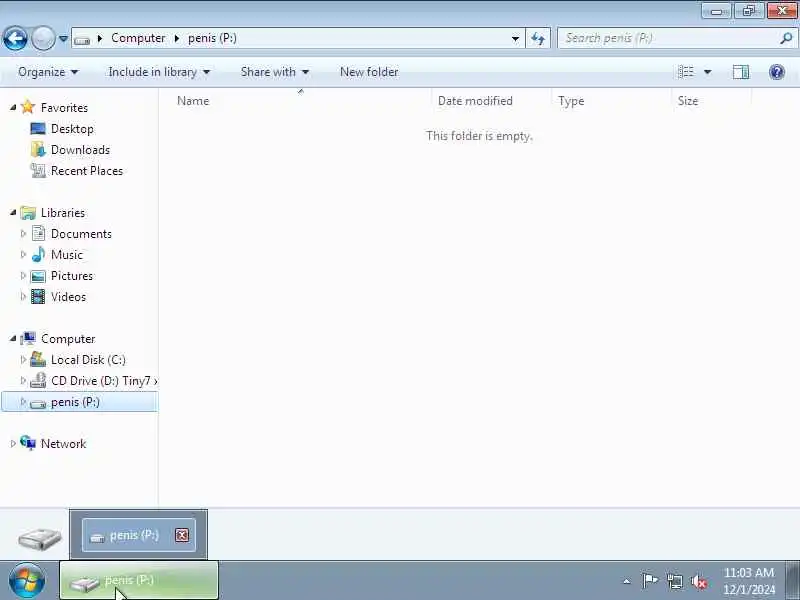Image resolution: width=800 pixels, height=600 pixels.
Task: Expand the Music library
Action: pos(23,255)
